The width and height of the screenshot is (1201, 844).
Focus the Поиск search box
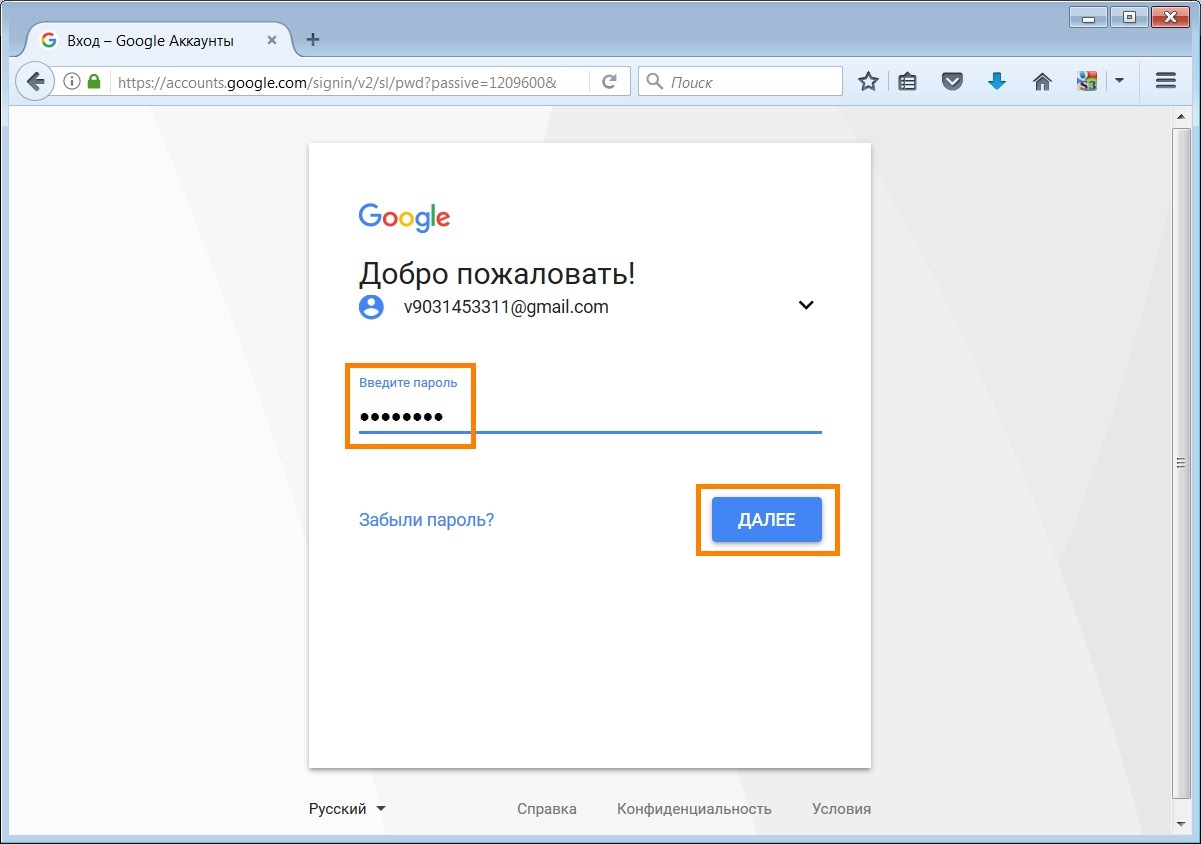pyautogui.click(x=741, y=82)
